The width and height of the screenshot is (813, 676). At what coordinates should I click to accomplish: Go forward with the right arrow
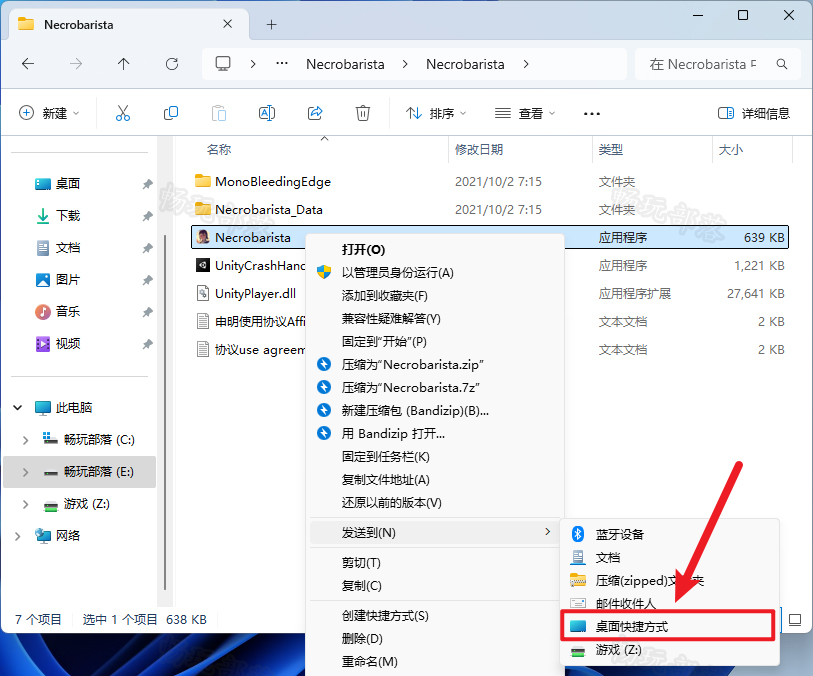[x=76, y=64]
